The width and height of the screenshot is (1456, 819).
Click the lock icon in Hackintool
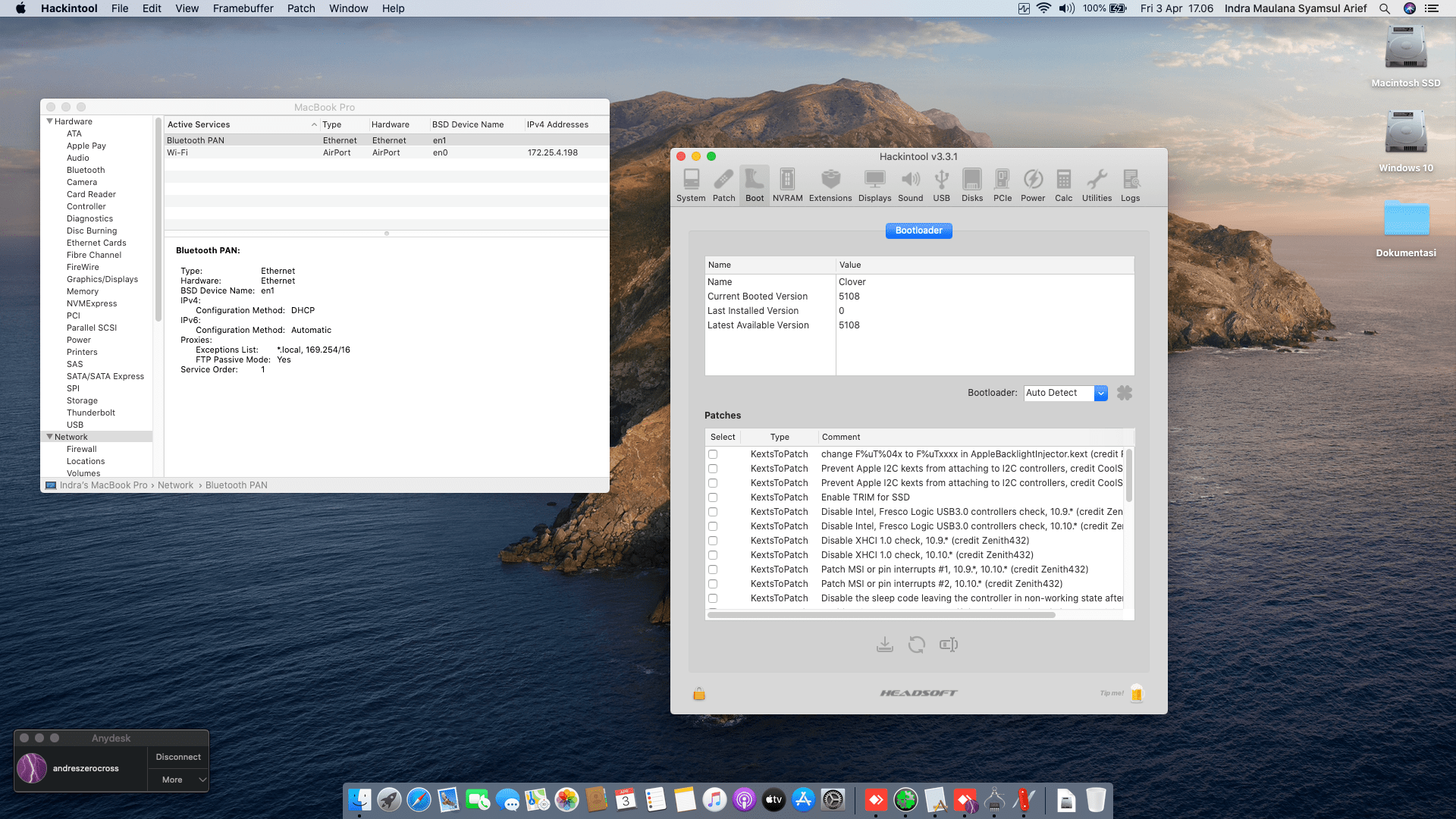699,693
